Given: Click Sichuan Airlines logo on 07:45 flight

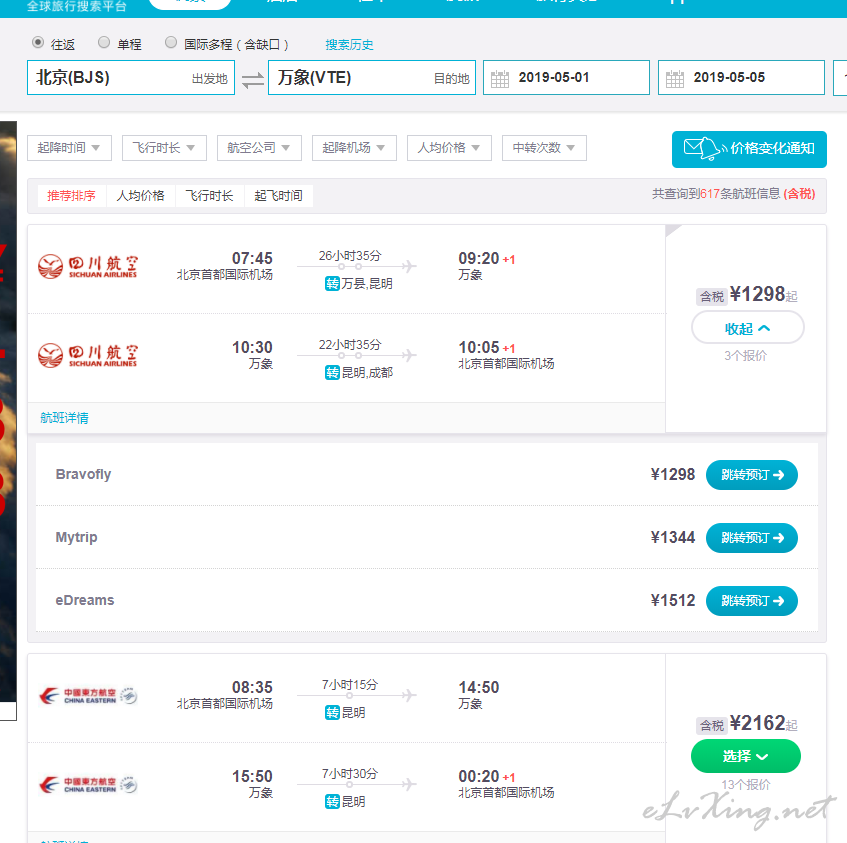Looking at the screenshot, I should pyautogui.click(x=88, y=266).
